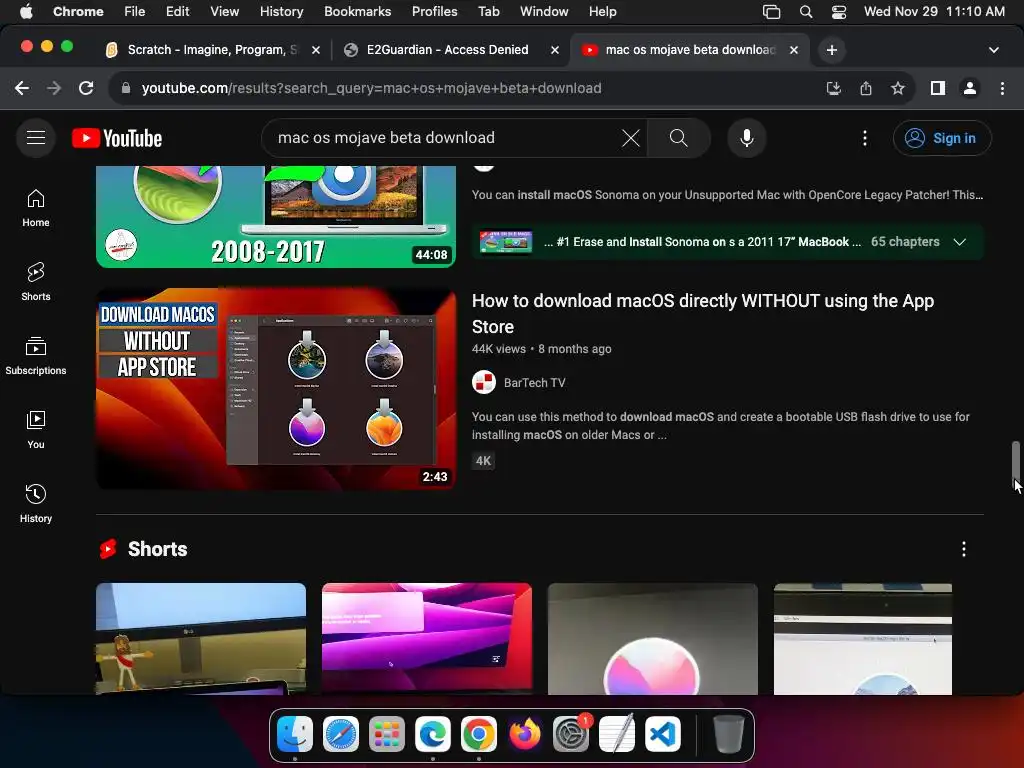1024x768 pixels.
Task: Go back with the browser arrow
Action: [x=22, y=88]
